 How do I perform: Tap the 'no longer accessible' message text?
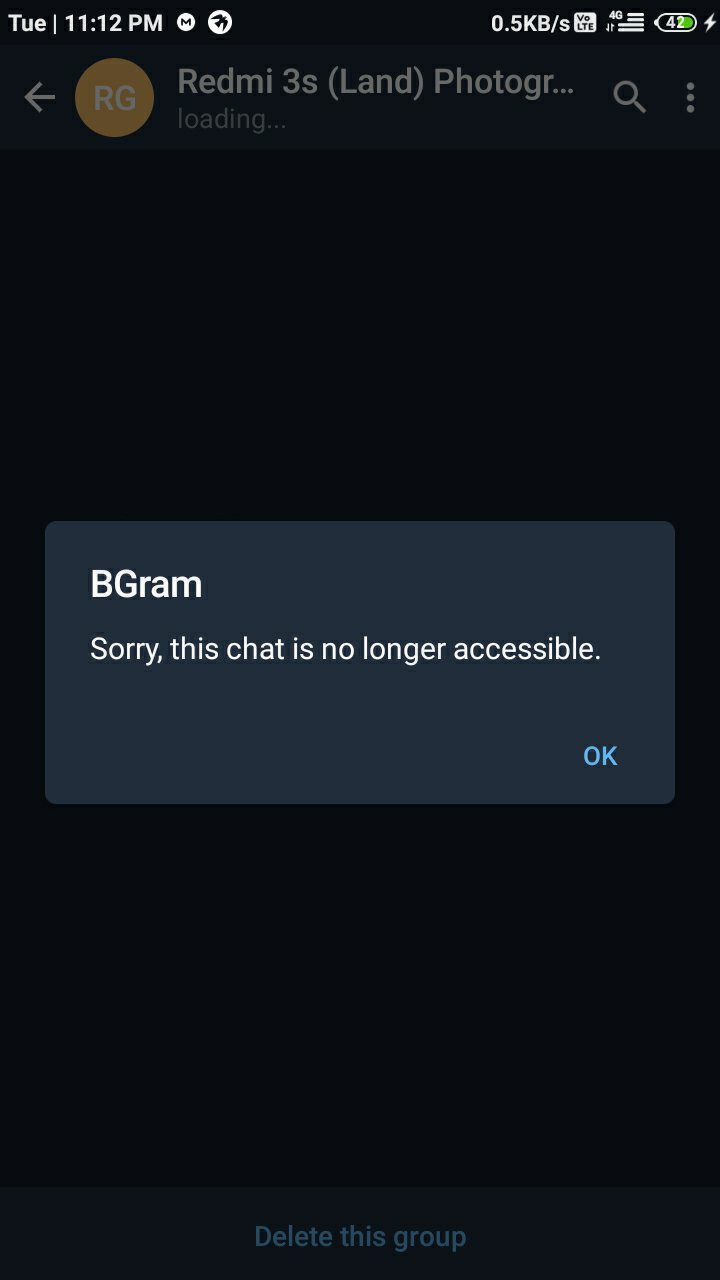click(x=345, y=649)
